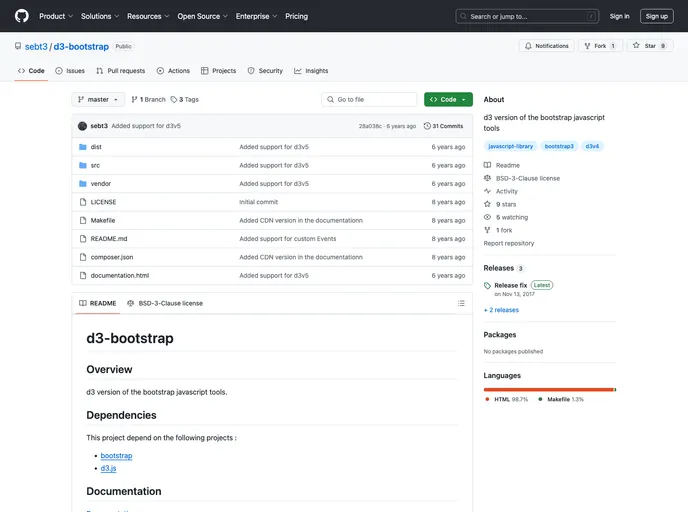Open commit hash 28a038c

point(370,126)
